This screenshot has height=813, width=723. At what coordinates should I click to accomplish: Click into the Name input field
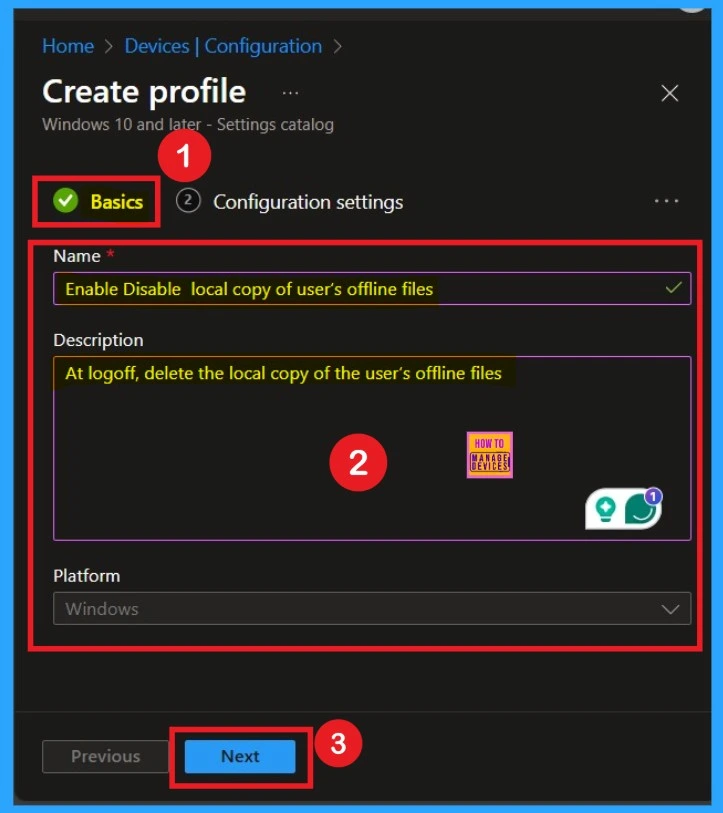click(372, 288)
